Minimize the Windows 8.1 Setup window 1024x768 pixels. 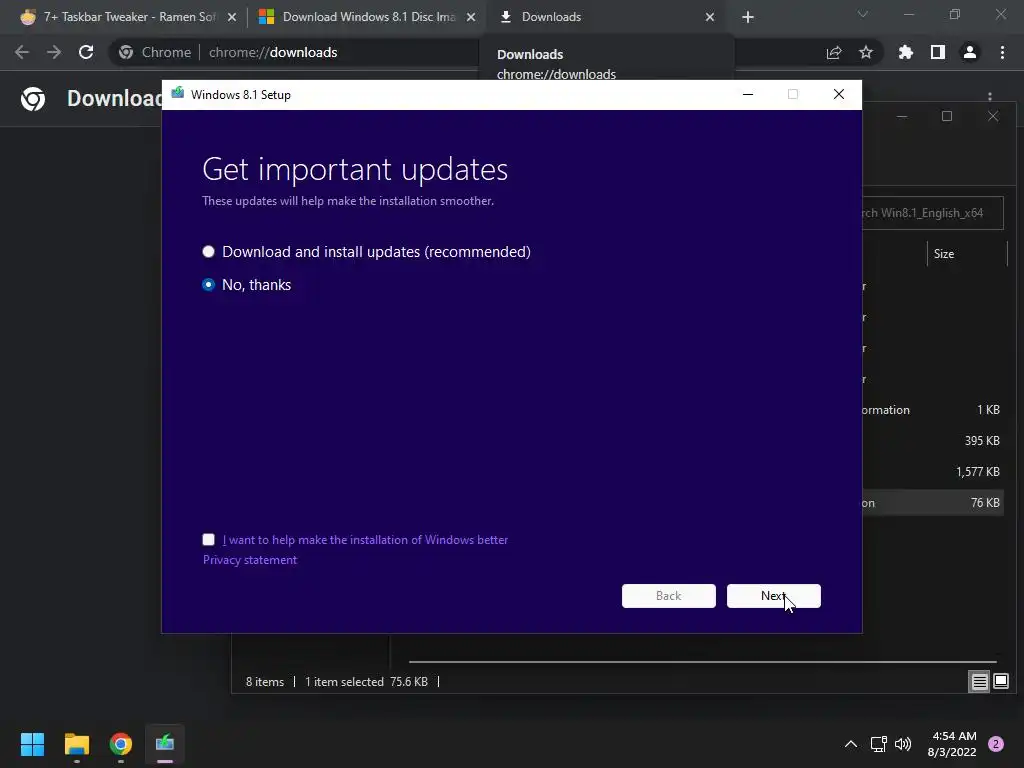(x=748, y=95)
